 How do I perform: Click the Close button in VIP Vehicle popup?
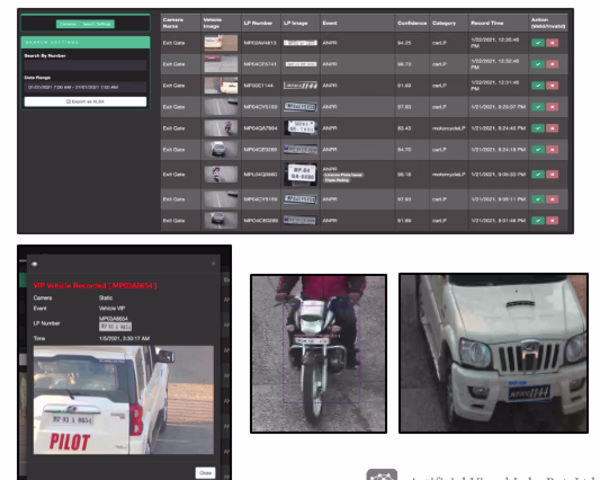click(205, 473)
